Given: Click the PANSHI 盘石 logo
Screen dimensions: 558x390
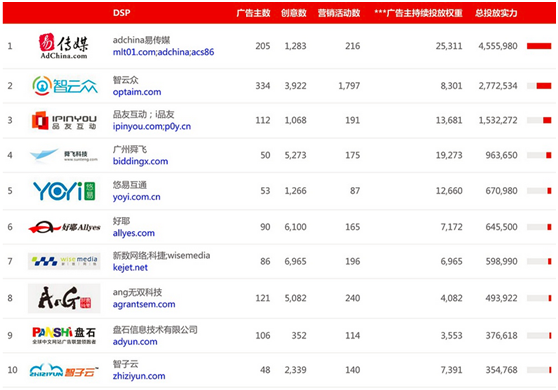Looking at the screenshot, I should pyautogui.click(x=64, y=336).
